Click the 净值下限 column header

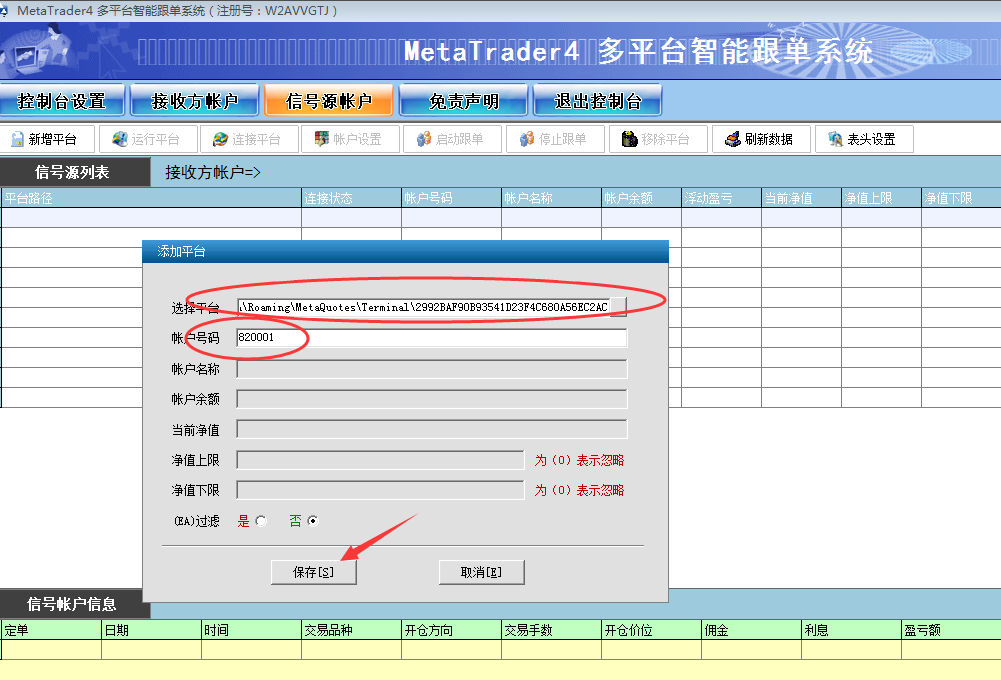click(961, 198)
